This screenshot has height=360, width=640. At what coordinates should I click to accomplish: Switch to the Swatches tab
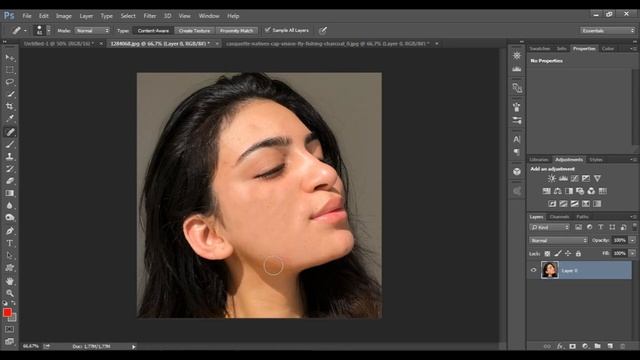[x=540, y=49]
